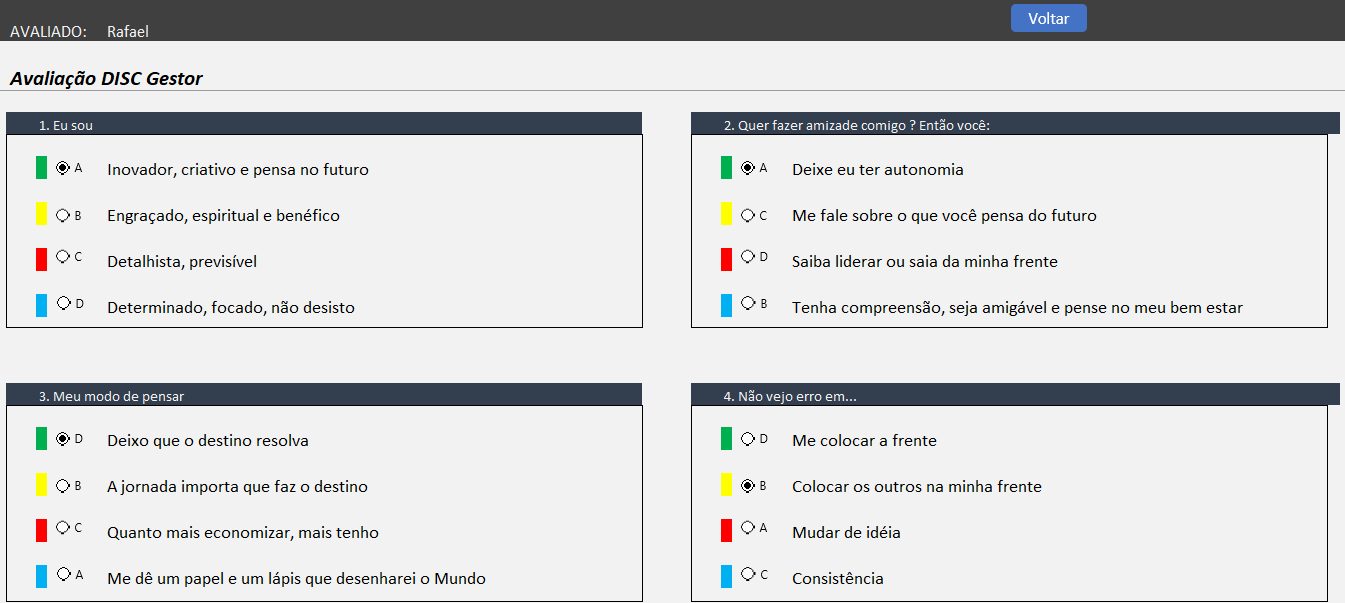Pick the 'Consistência' radio button
This screenshot has width=1345, height=603.
(748, 574)
